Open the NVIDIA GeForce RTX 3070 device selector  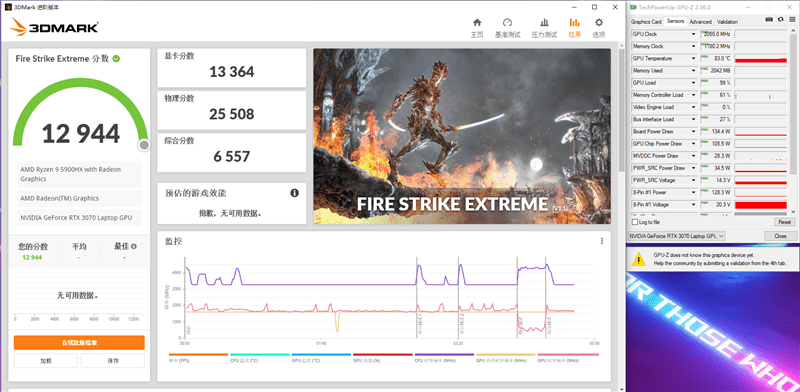click(x=677, y=236)
